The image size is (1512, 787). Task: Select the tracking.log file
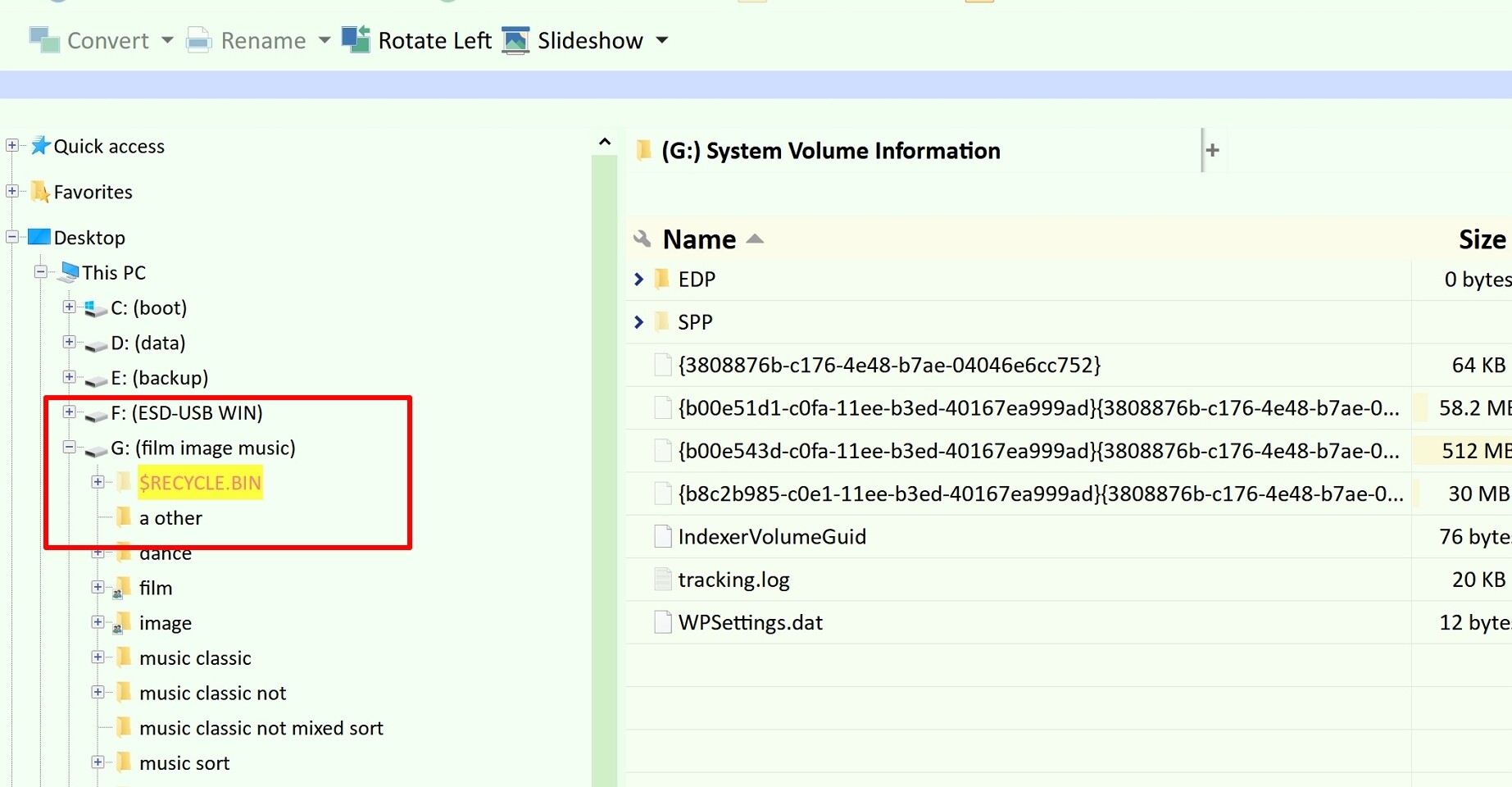(733, 580)
